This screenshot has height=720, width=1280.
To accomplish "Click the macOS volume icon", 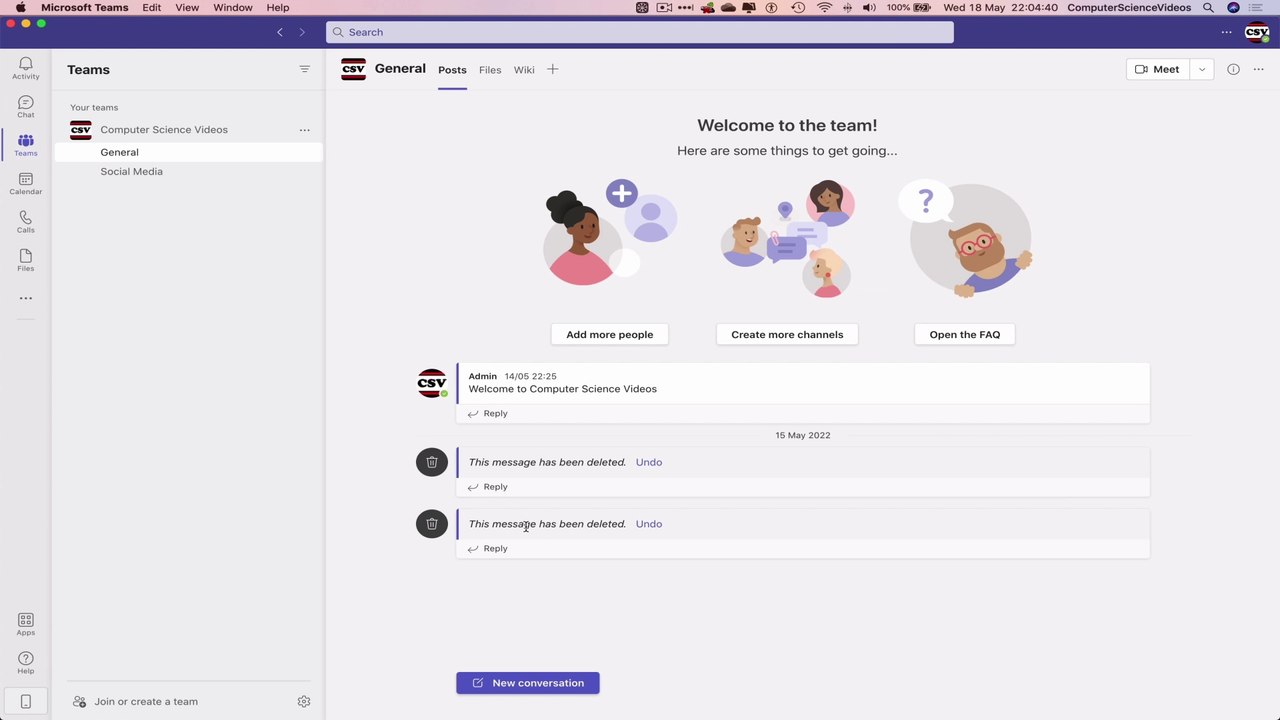I will point(869,8).
